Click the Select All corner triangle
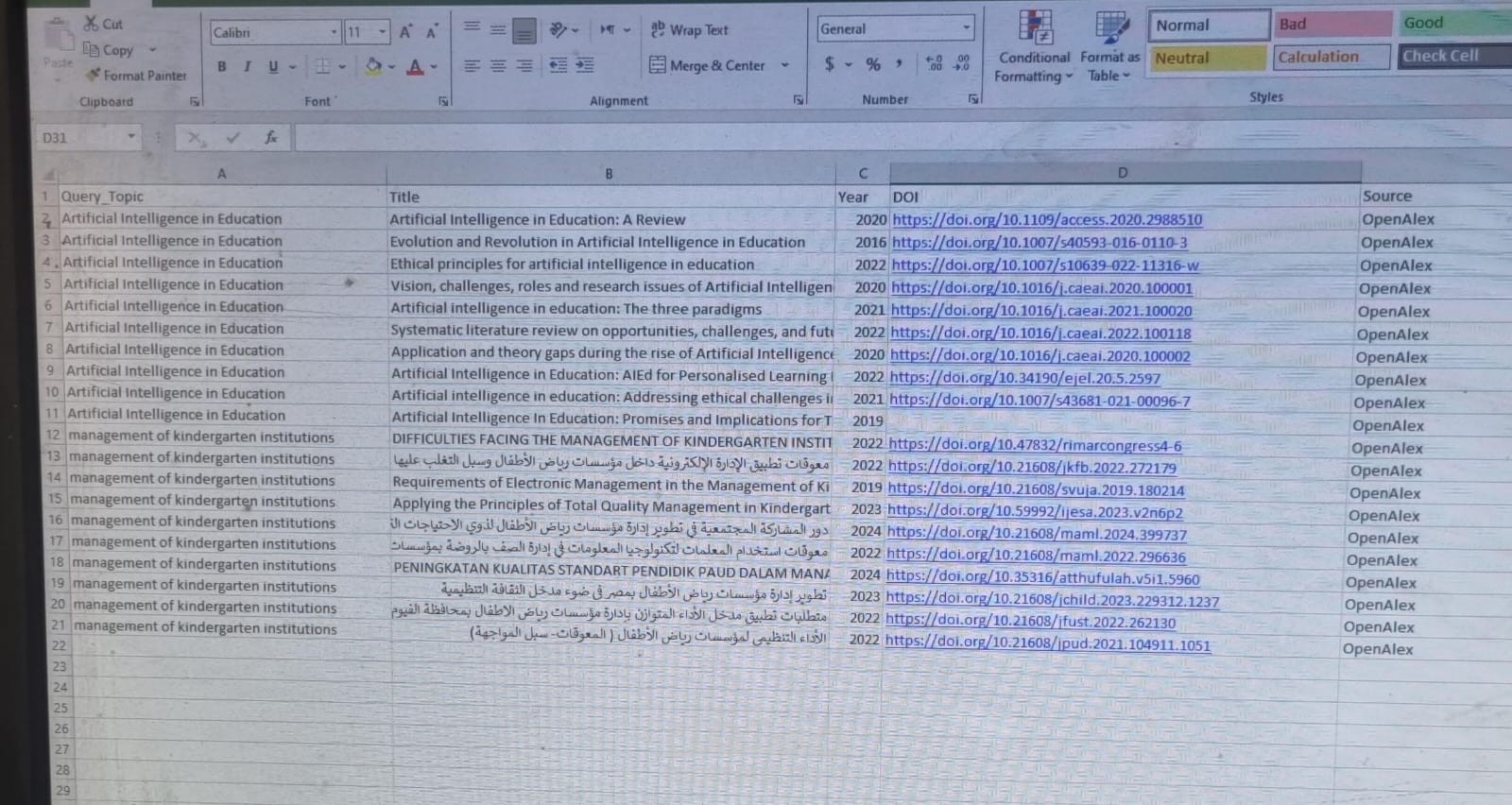This screenshot has width=1512, height=805. point(48,175)
